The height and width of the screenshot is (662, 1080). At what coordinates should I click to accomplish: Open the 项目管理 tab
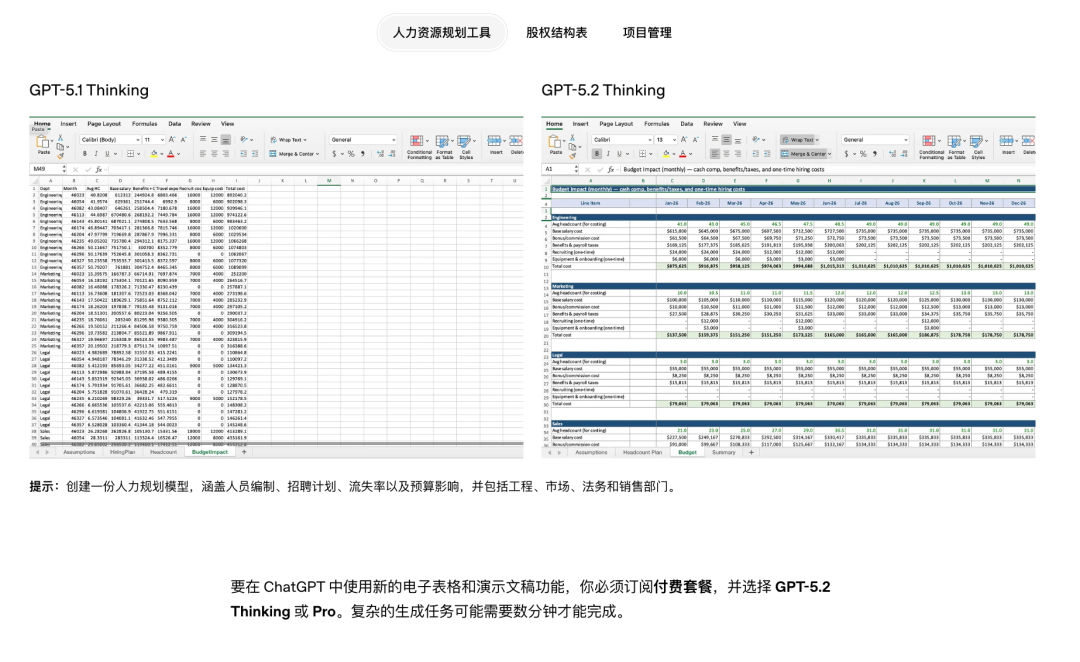pyautogui.click(x=647, y=32)
